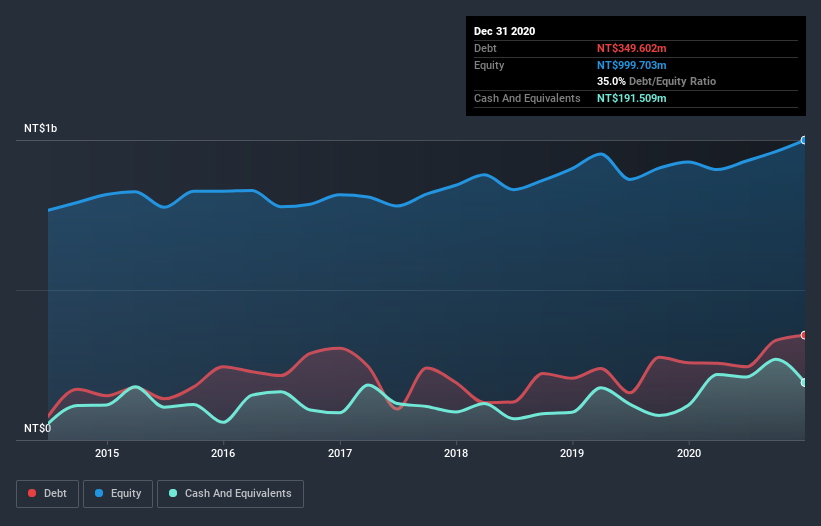Toggle the Debt series legend button
This screenshot has height=526, width=821.
pyautogui.click(x=48, y=494)
